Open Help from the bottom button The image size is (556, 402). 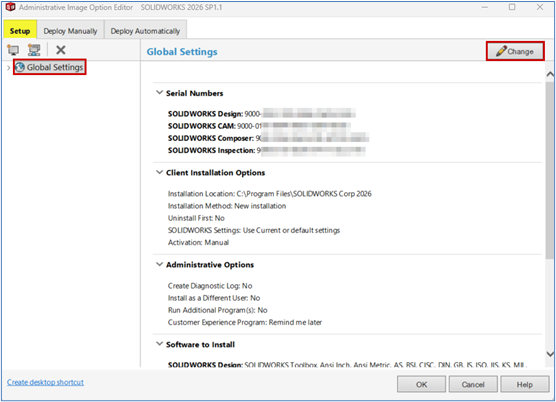pos(524,384)
